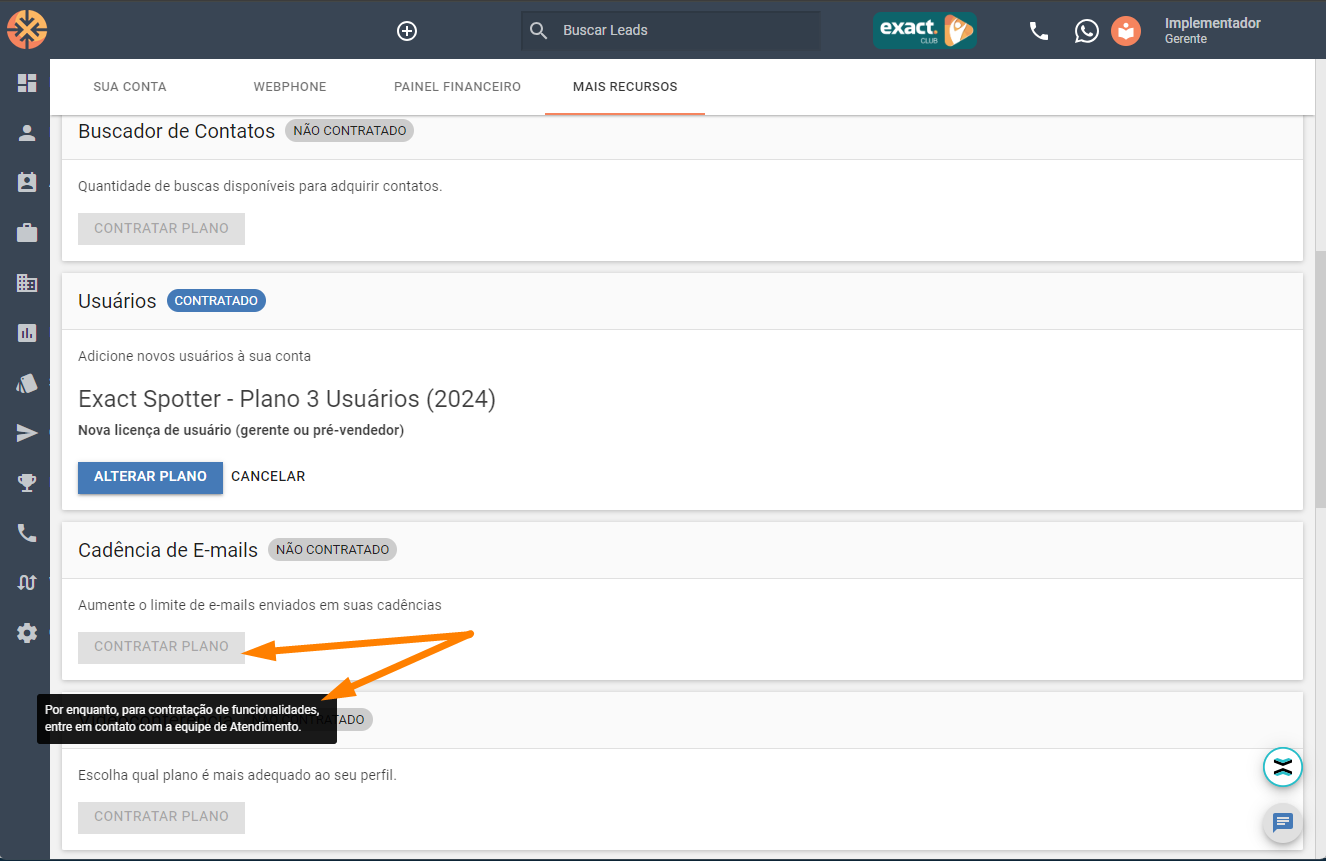Click the ALTERAR PLANO button

[x=150, y=476]
